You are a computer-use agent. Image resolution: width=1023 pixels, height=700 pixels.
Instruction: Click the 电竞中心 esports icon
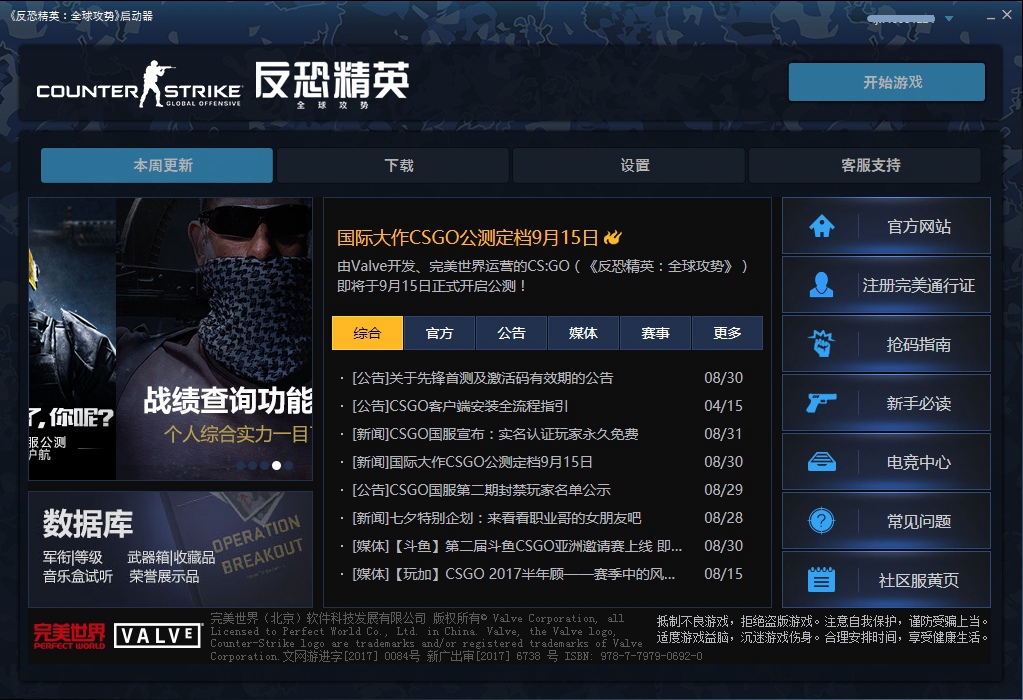tap(821, 462)
